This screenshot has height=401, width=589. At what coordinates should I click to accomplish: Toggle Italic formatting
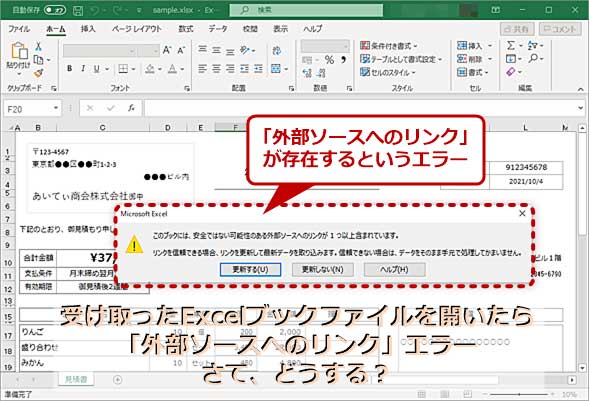tap(83, 69)
